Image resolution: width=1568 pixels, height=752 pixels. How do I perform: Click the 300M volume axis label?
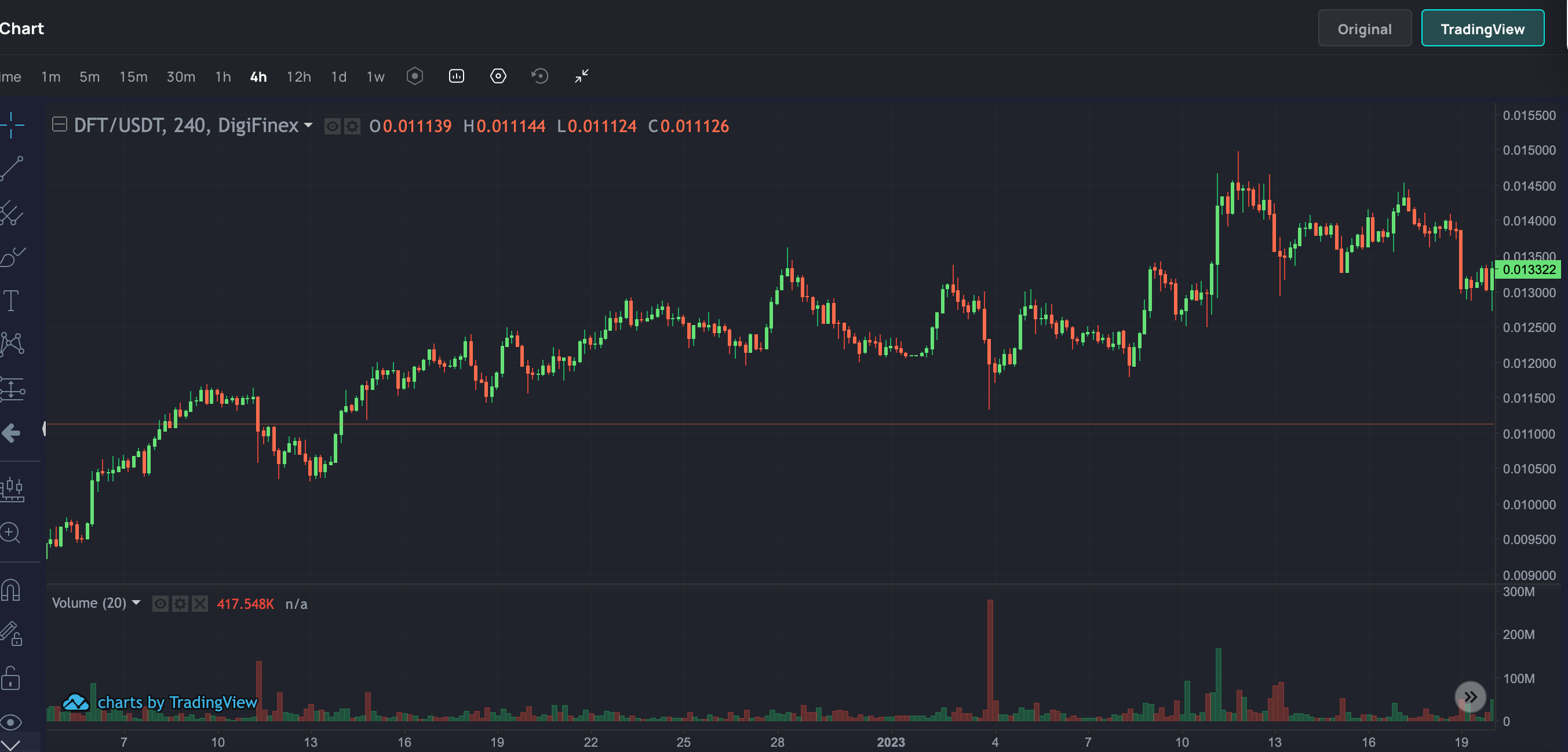(x=1518, y=592)
